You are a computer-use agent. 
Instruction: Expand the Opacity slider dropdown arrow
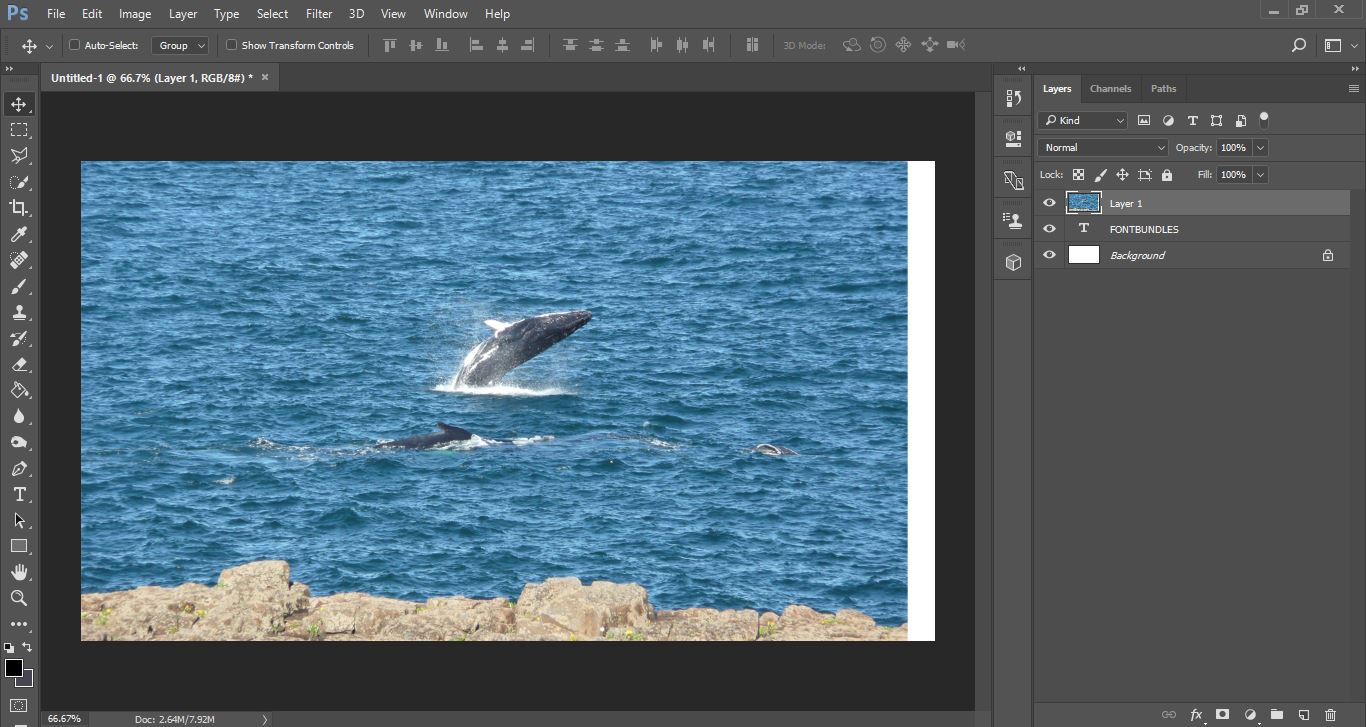[x=1260, y=147]
